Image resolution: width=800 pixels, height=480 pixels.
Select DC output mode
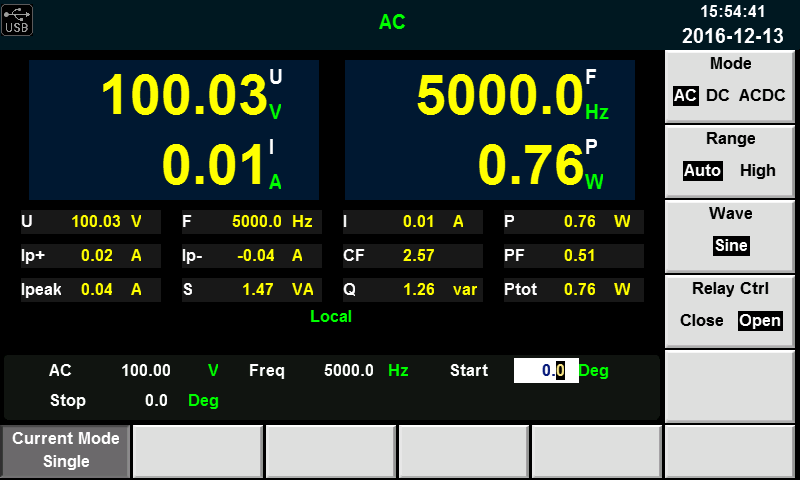click(717, 95)
